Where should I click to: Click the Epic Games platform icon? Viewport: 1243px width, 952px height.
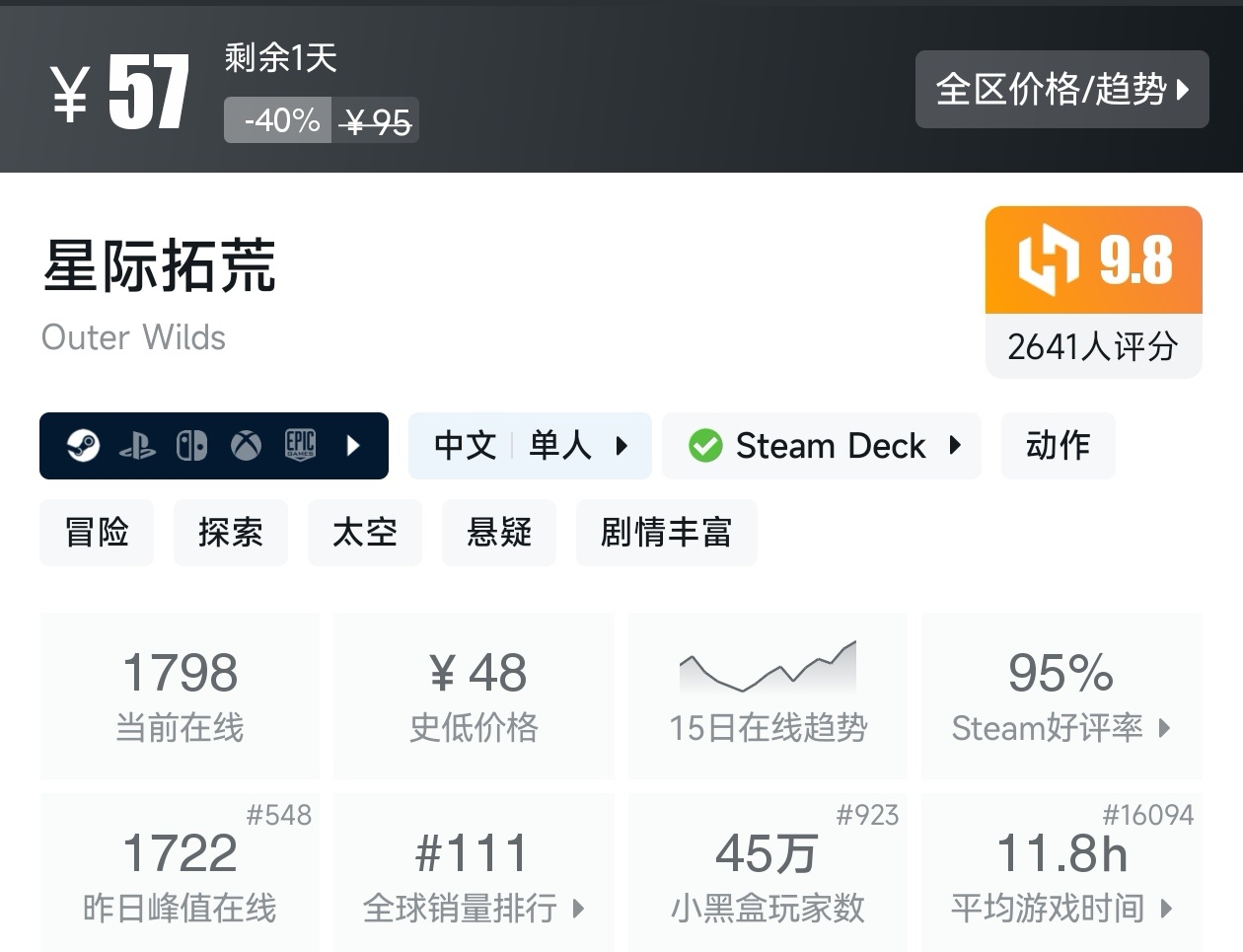(x=300, y=446)
